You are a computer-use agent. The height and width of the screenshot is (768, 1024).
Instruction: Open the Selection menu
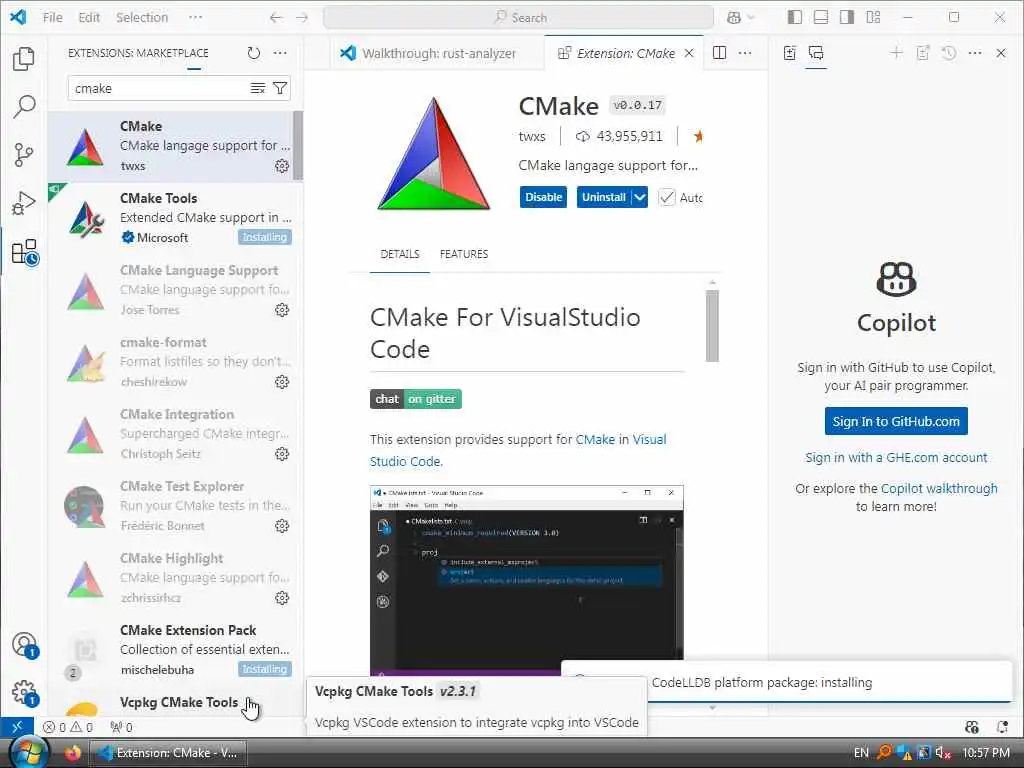click(x=142, y=18)
